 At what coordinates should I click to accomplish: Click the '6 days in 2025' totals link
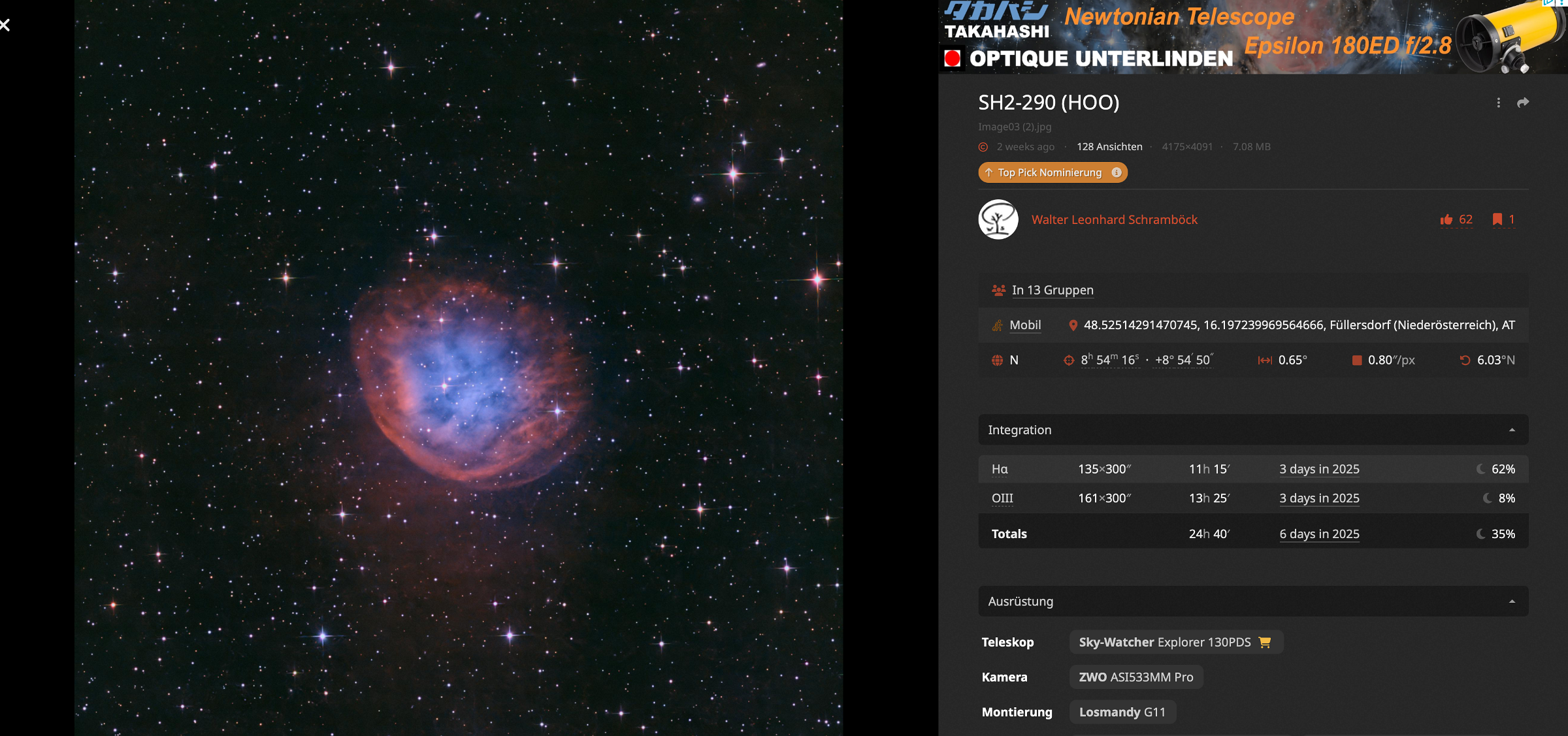click(x=1319, y=534)
